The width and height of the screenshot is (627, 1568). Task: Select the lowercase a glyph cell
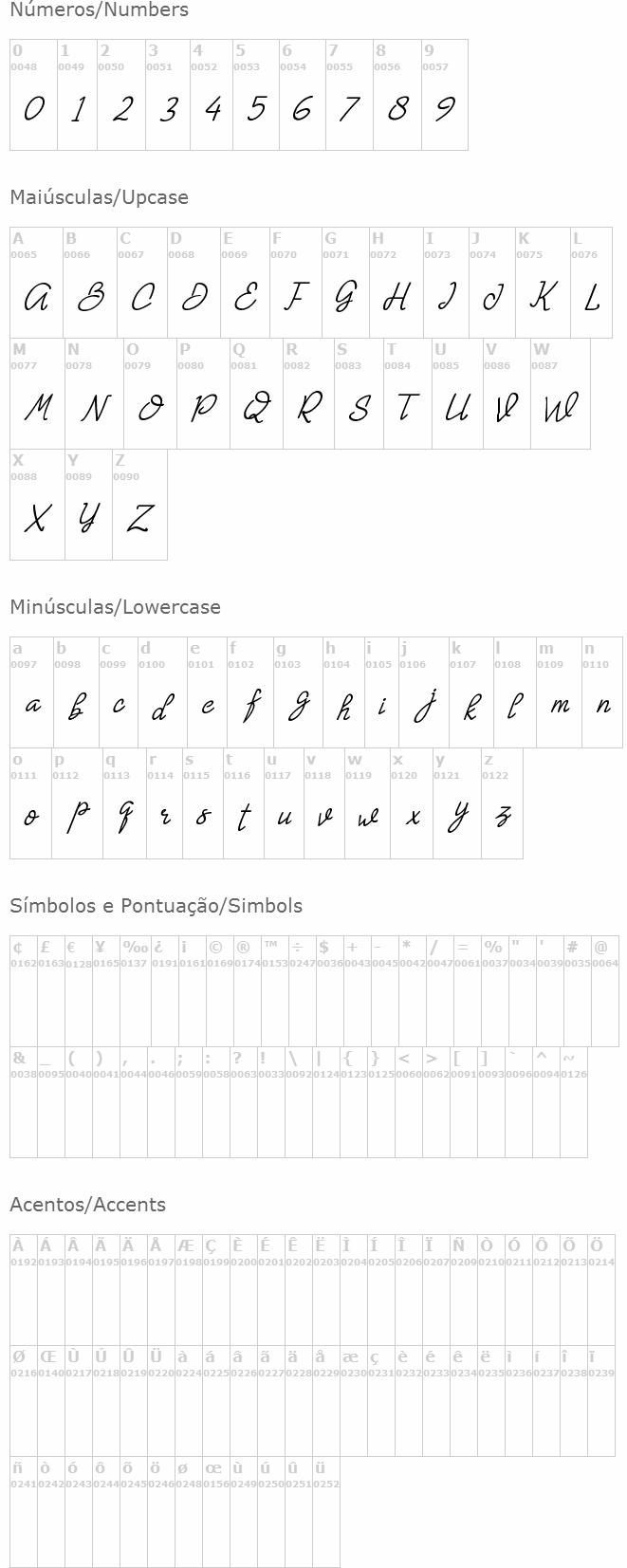point(31,692)
